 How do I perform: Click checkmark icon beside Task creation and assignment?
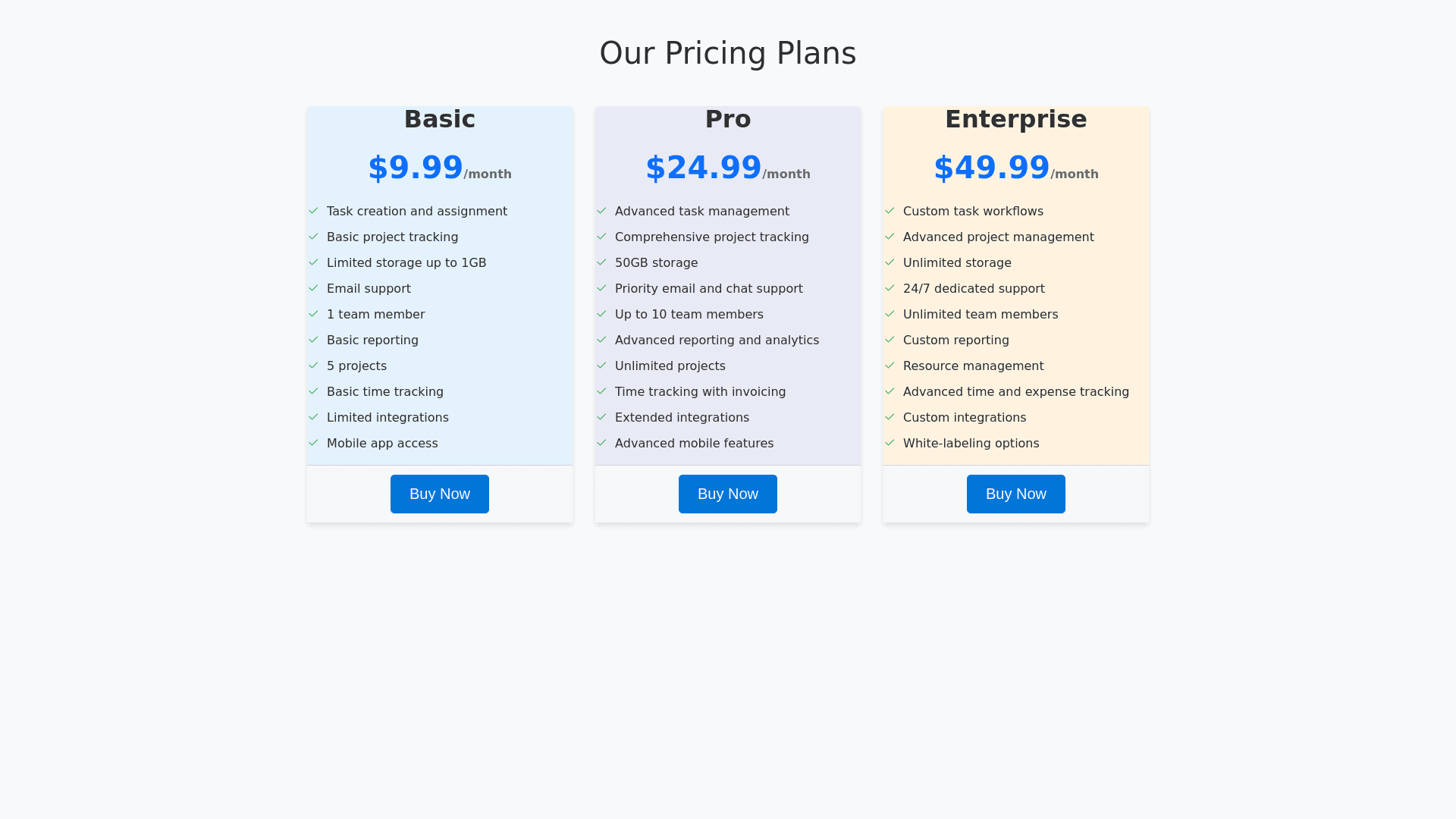(x=313, y=211)
